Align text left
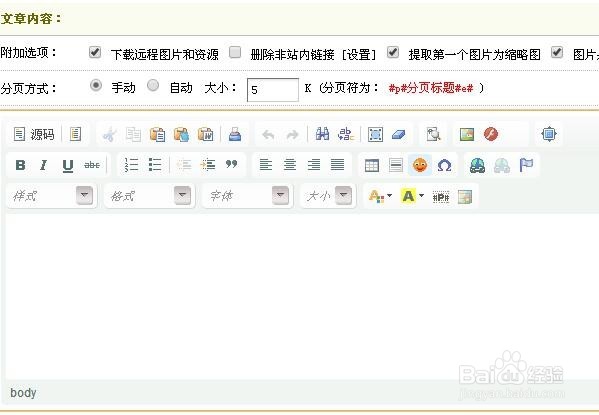Viewport: 599px width, 415px height. coord(266,165)
